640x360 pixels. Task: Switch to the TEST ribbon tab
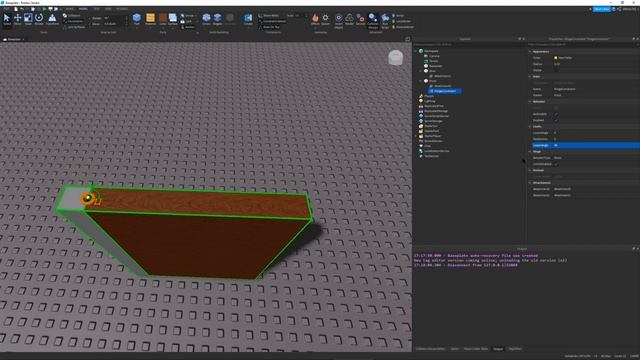[96, 9]
